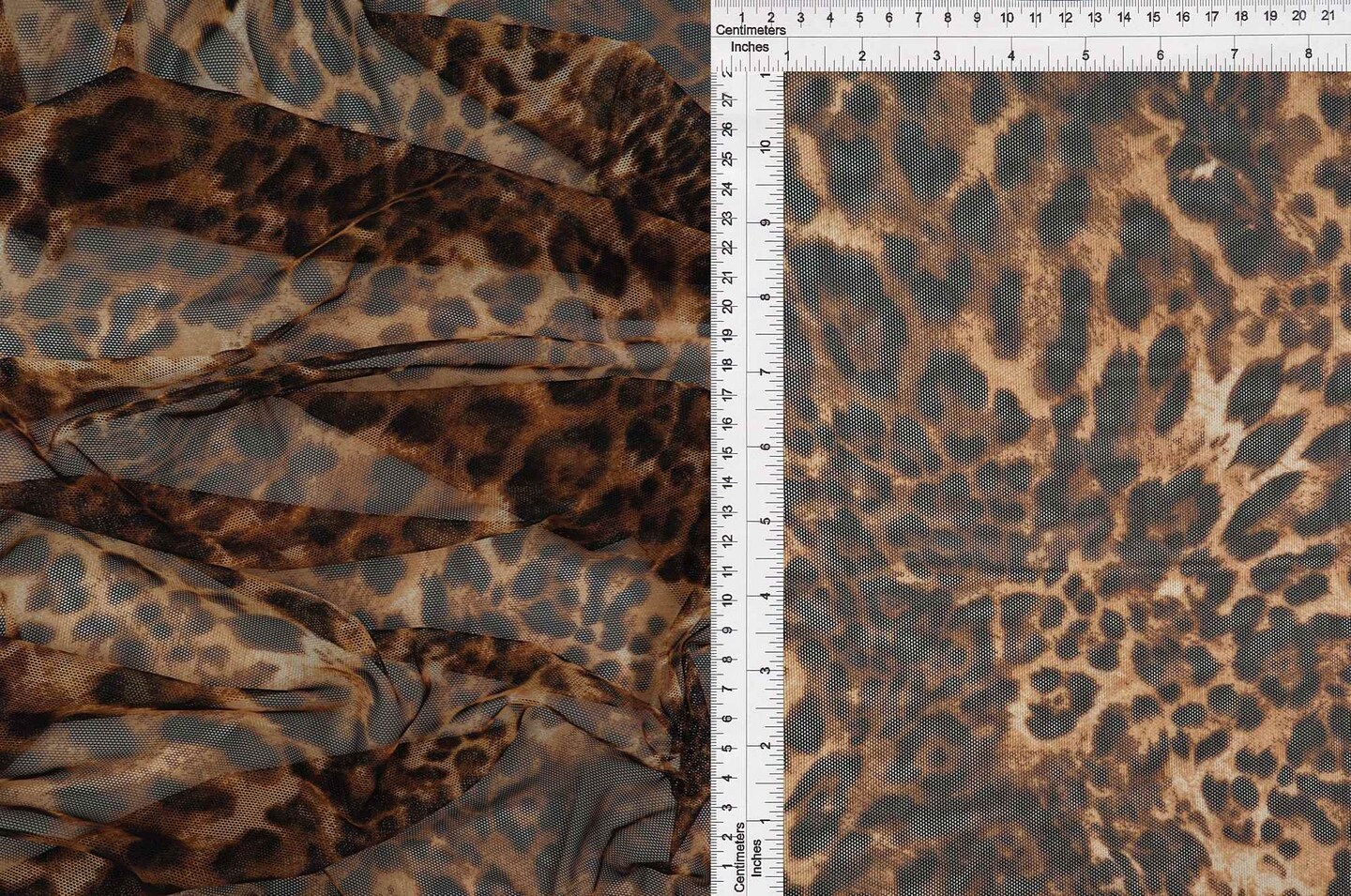Viewport: 1351px width, 896px height.
Task: Click the 1 mark on top inch ruler
Action: pos(787,55)
